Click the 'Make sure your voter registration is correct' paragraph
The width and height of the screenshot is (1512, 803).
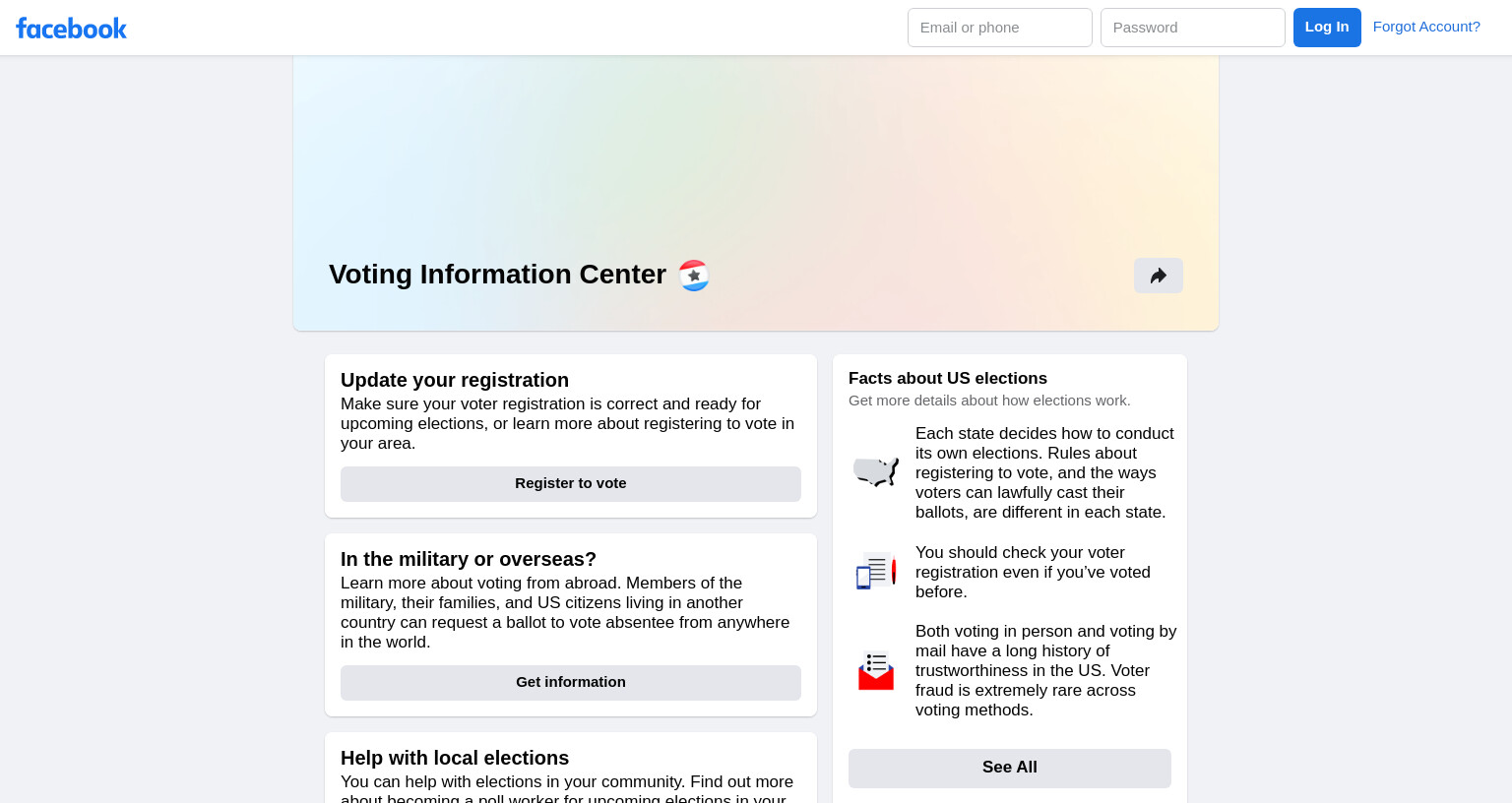point(568,423)
